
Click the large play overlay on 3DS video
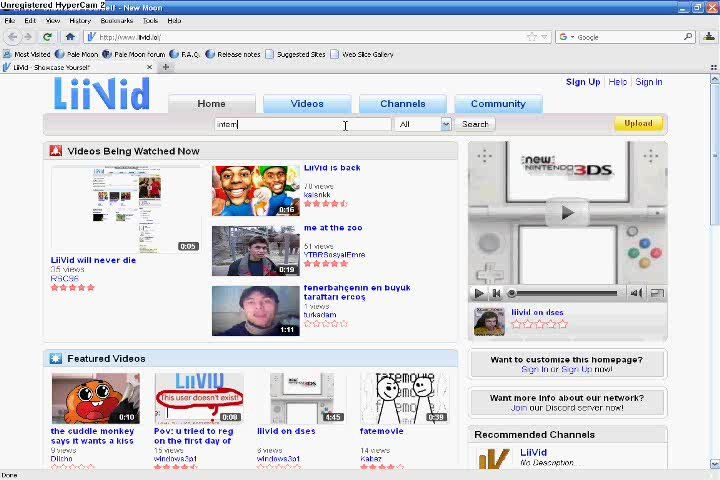pyautogui.click(x=567, y=213)
